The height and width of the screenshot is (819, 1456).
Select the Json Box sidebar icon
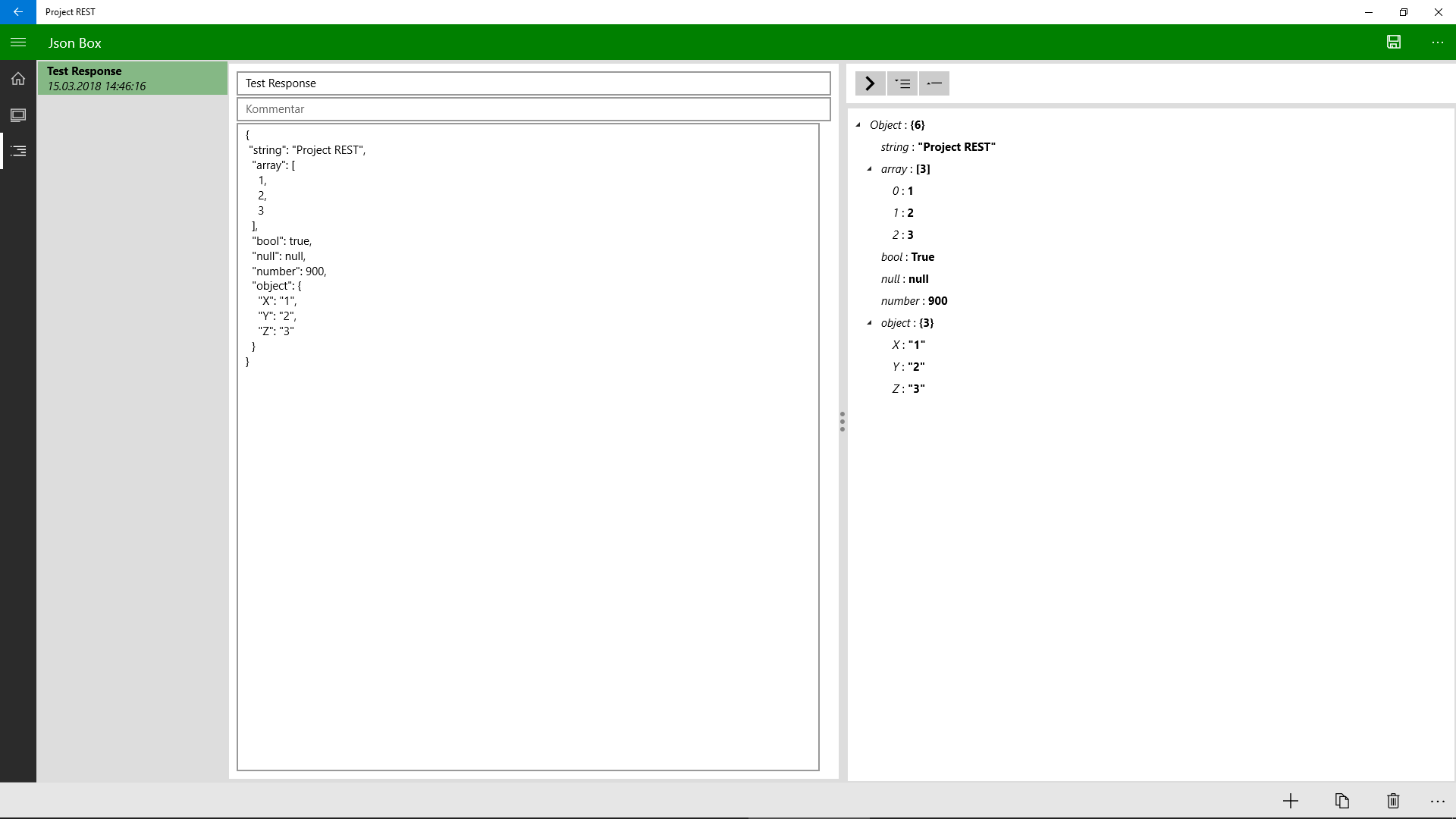point(18,151)
